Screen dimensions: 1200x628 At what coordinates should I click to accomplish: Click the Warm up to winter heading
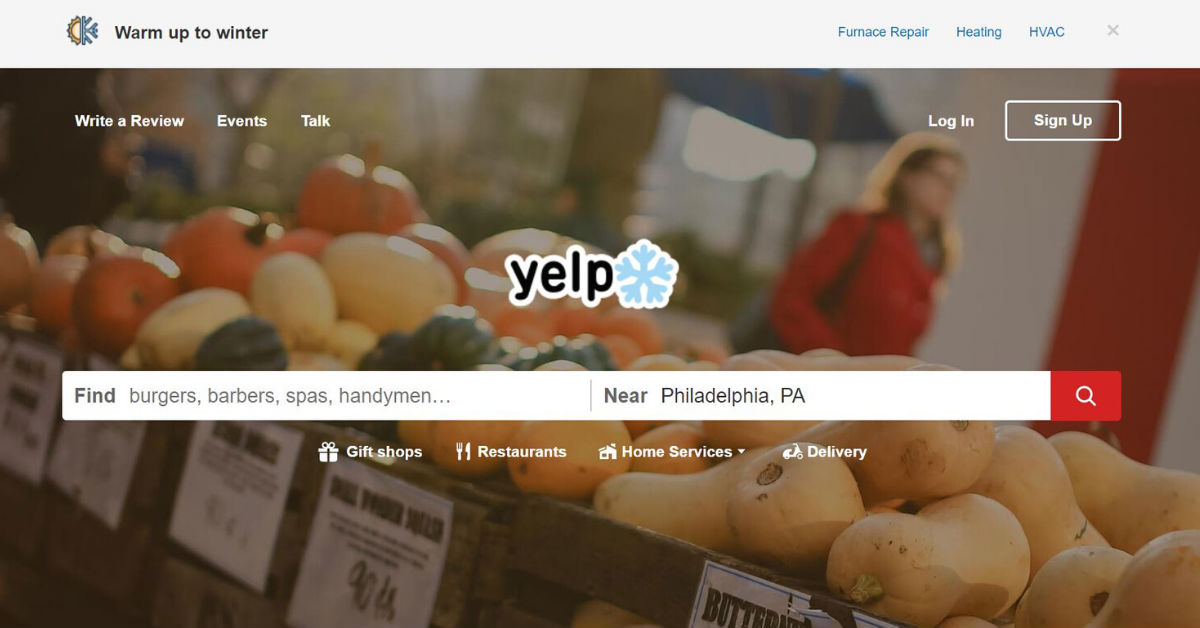[191, 32]
